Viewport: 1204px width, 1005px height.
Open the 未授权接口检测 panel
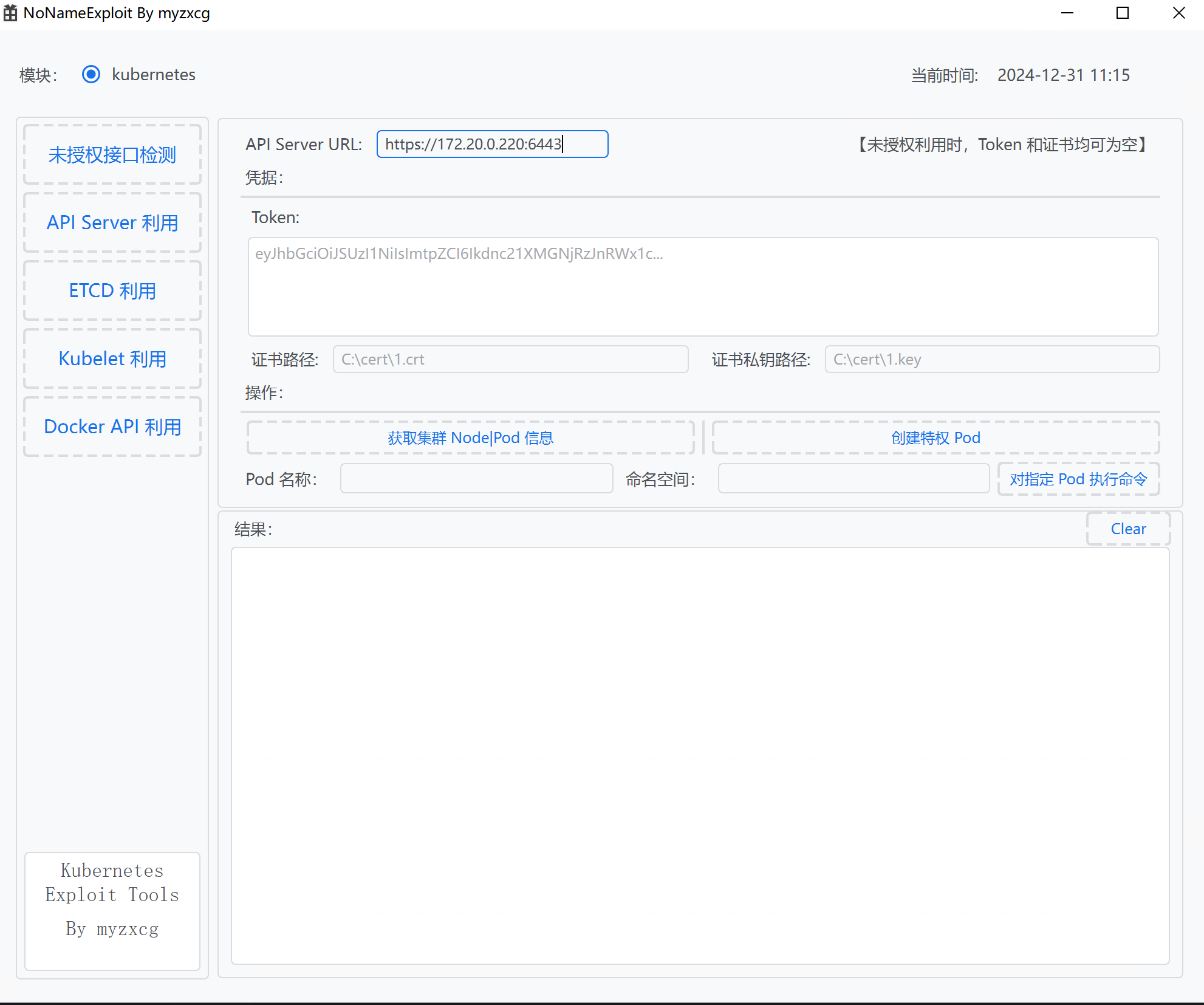click(112, 154)
